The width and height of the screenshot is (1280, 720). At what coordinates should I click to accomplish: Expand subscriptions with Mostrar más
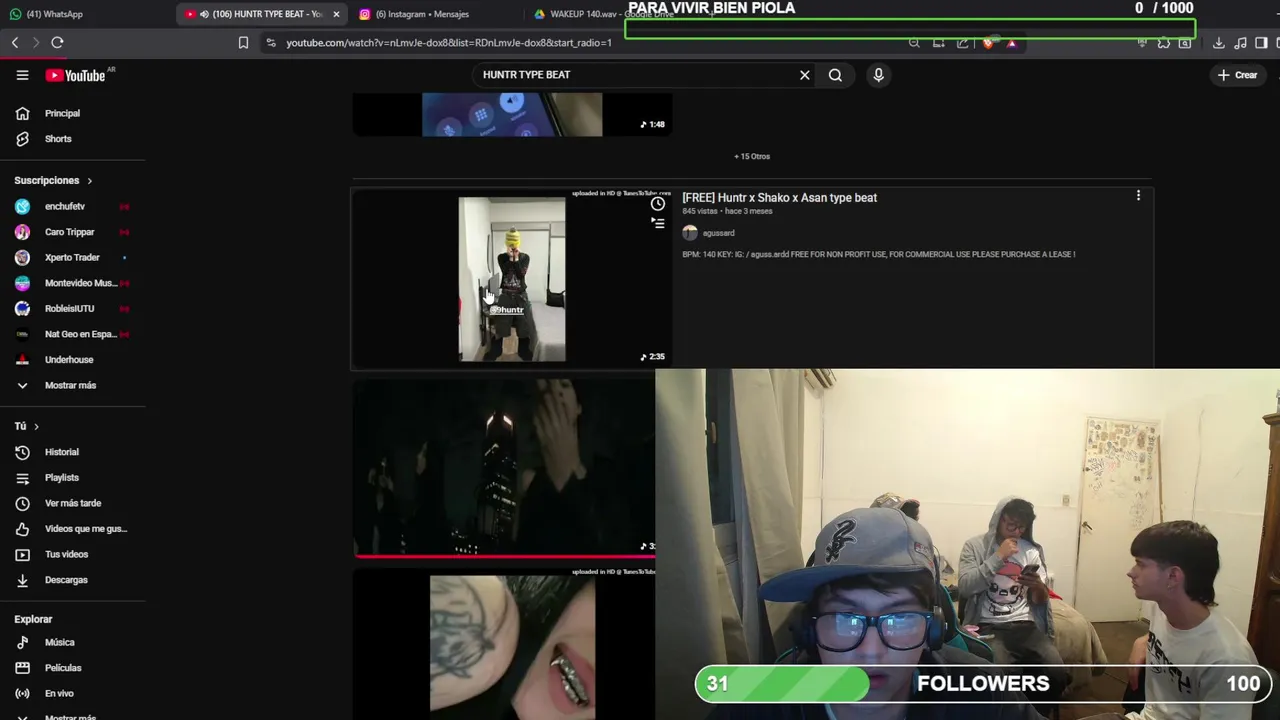tap(72, 385)
